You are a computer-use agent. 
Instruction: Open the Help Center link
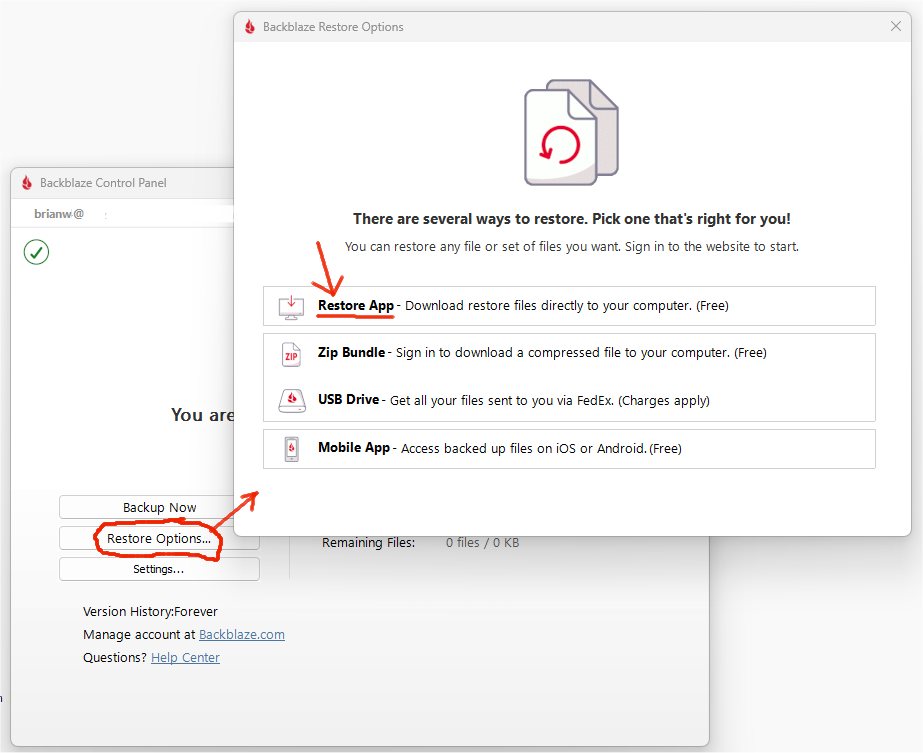[x=185, y=657]
